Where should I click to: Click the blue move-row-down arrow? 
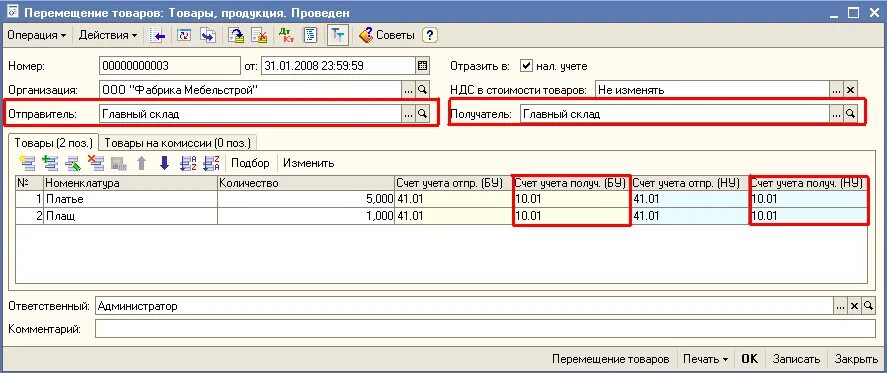tap(164, 163)
